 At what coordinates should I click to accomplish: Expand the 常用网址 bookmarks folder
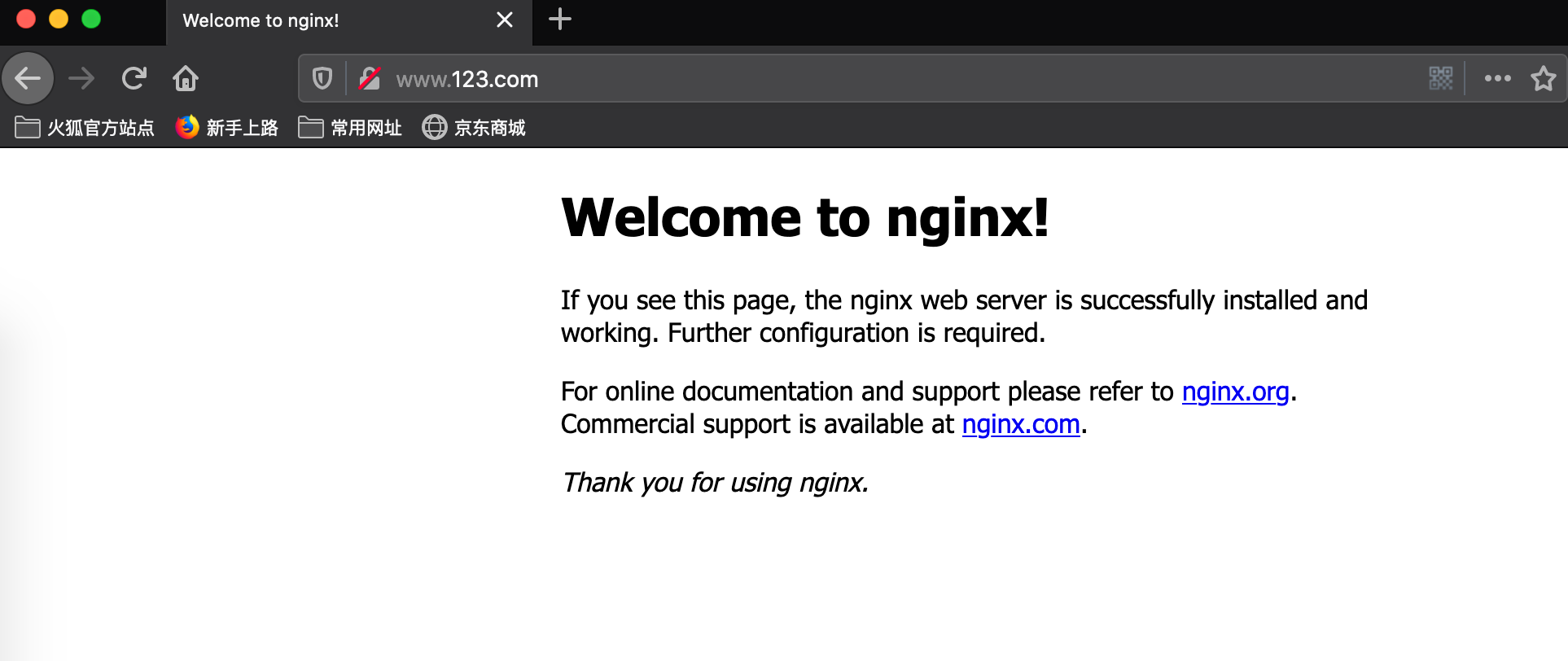coord(350,128)
